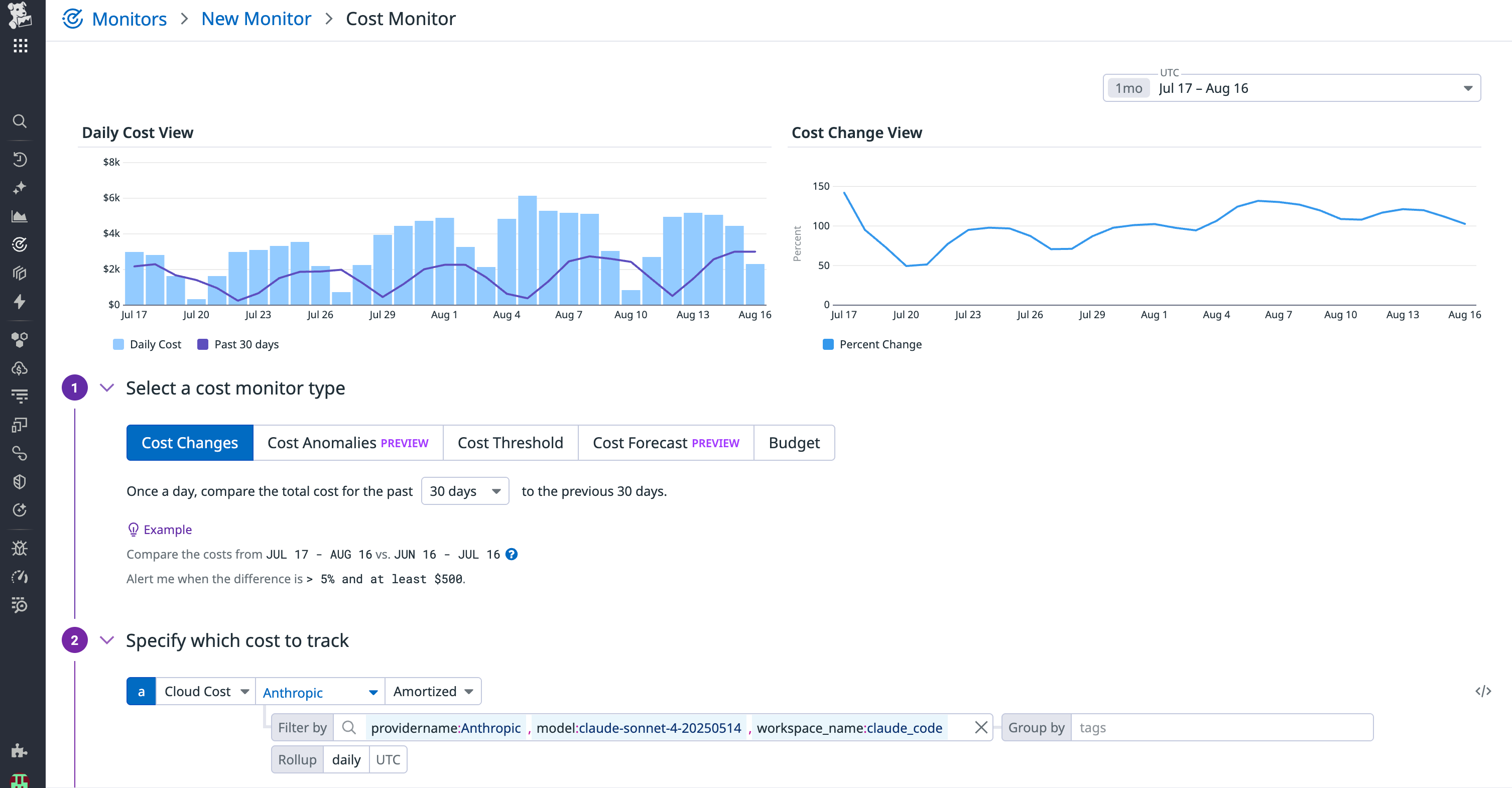Click the Security shield icon in sidebar
Image resolution: width=1512 pixels, height=788 pixels.
20,481
